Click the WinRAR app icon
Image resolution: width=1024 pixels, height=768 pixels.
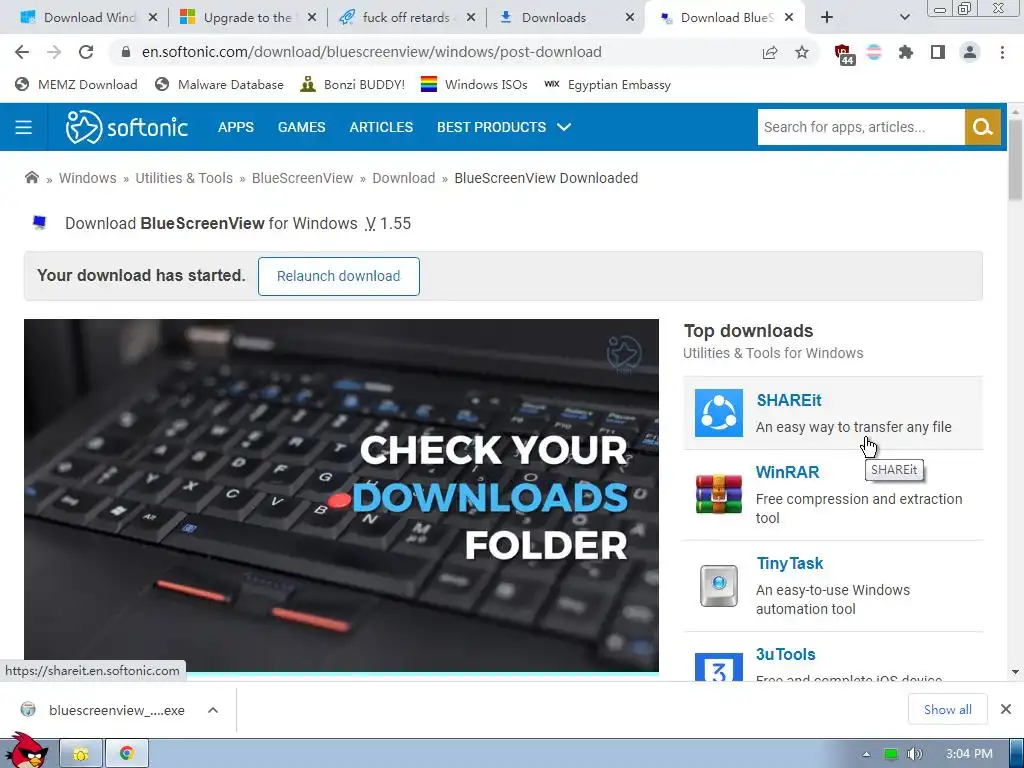[718, 494]
